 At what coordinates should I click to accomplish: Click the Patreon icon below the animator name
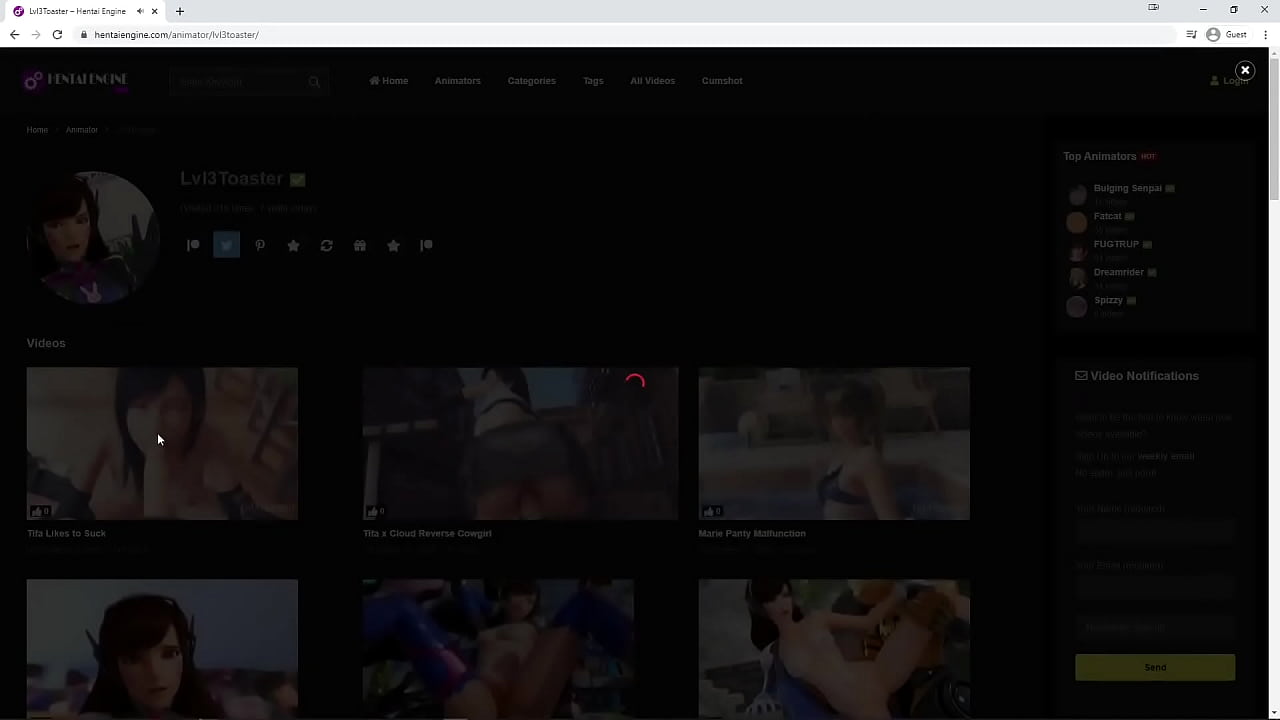tap(193, 245)
